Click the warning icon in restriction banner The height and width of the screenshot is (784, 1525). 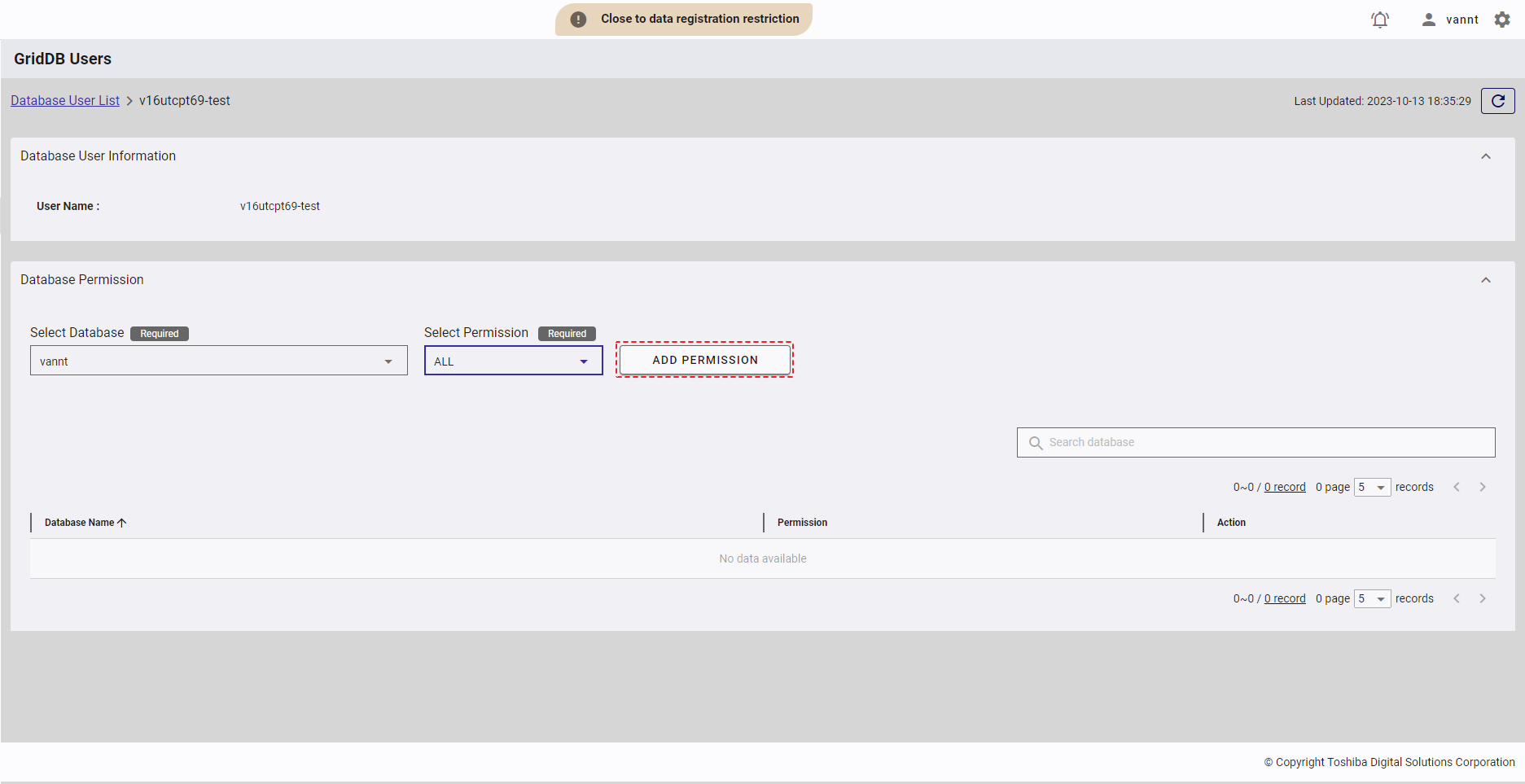coord(578,20)
